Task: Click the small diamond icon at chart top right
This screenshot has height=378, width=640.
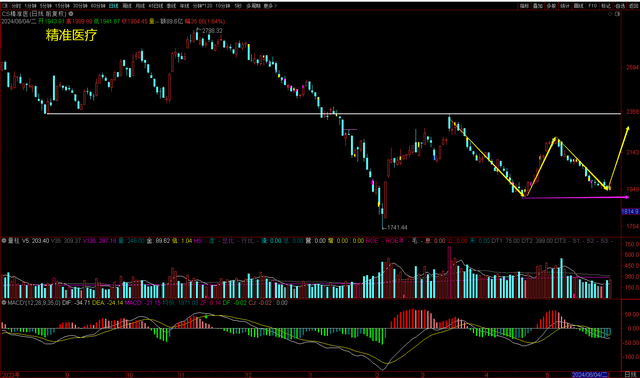Action: tap(610, 14)
